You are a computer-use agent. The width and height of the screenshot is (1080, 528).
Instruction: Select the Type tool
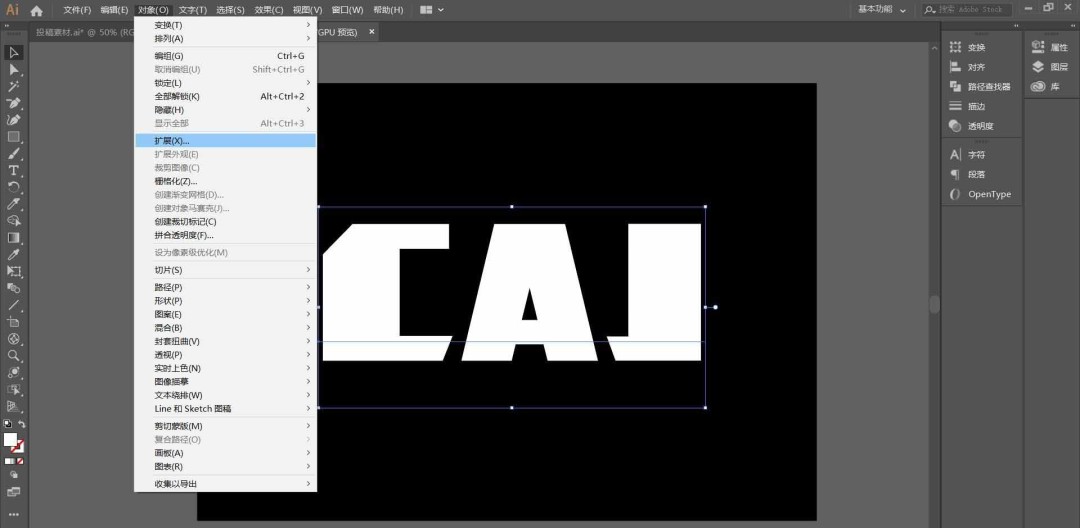14,170
